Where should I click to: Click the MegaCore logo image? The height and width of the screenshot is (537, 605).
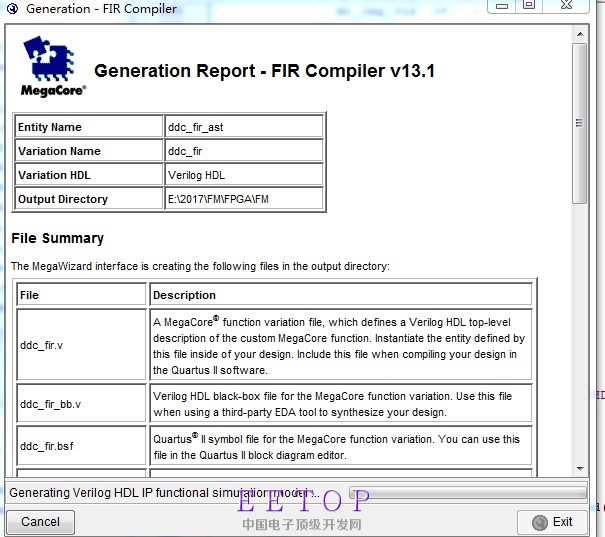click(x=52, y=66)
